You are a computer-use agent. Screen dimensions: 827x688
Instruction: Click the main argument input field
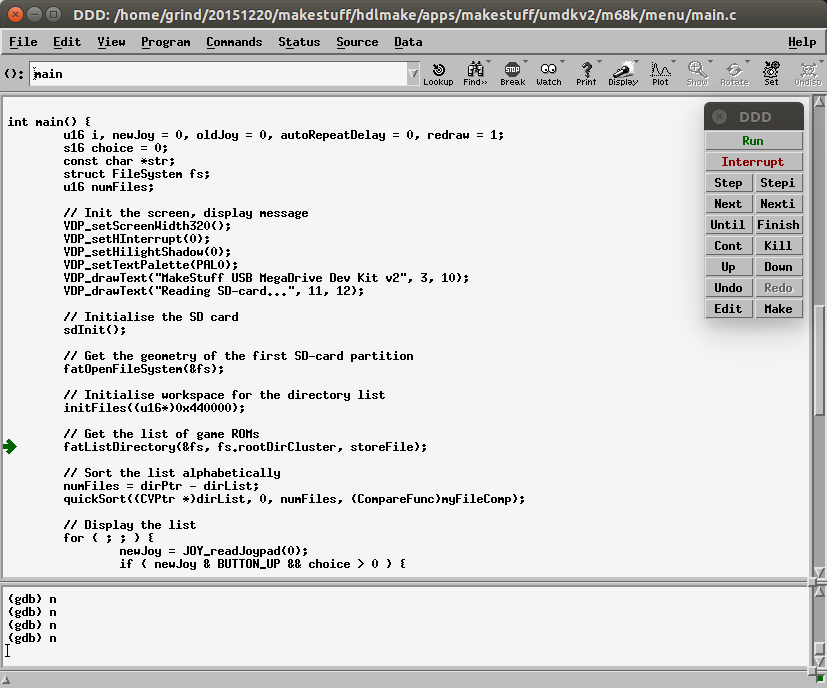[218, 74]
